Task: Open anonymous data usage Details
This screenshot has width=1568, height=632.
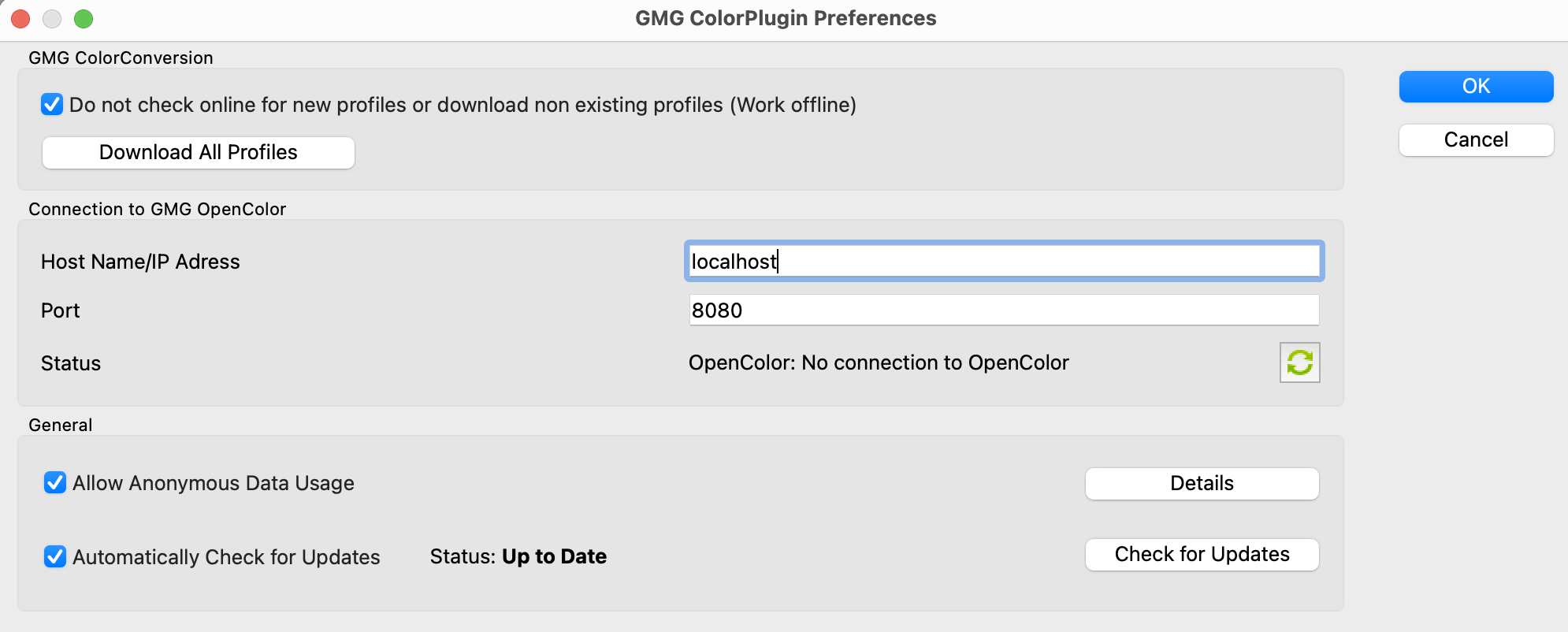Action: pyautogui.click(x=1202, y=483)
